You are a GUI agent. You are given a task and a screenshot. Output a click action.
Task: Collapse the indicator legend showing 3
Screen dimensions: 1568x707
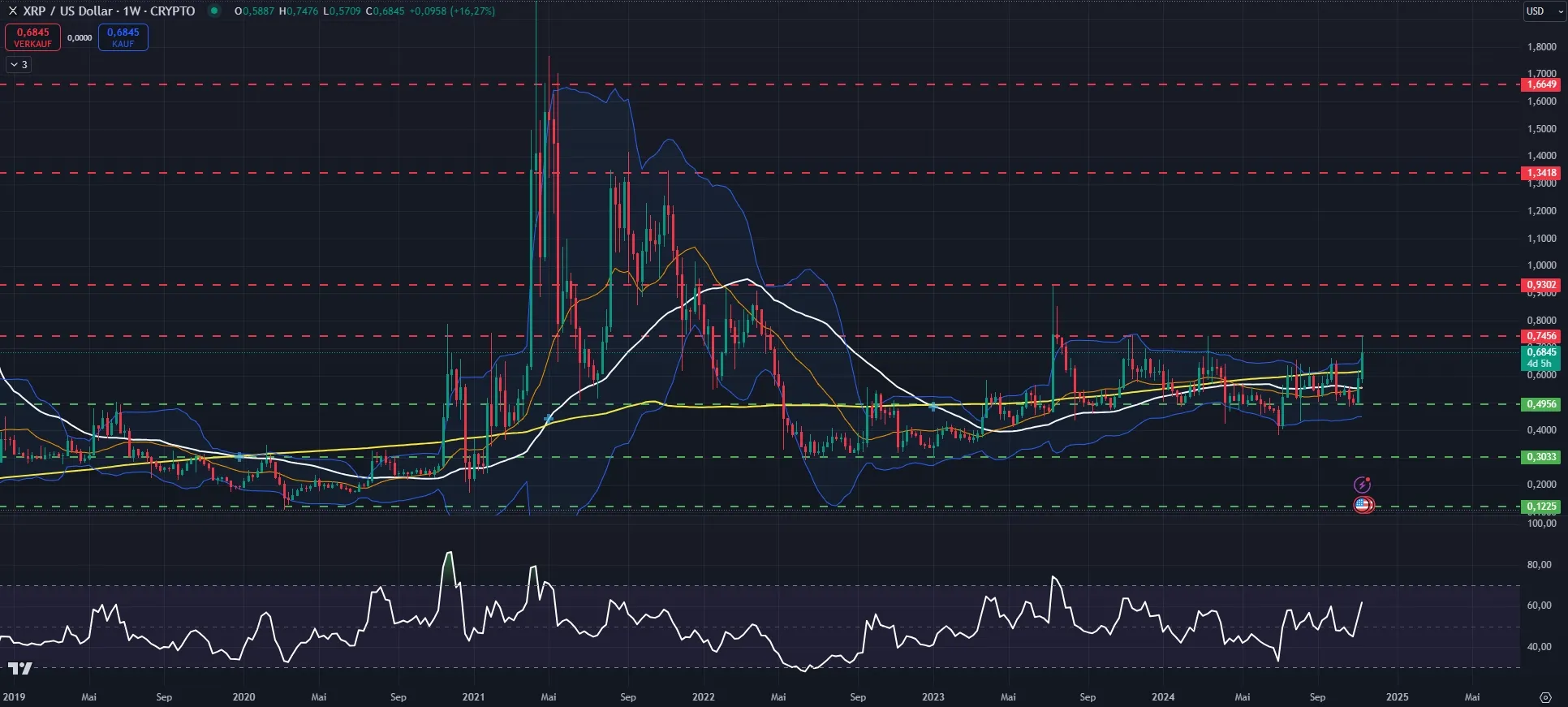pos(19,64)
